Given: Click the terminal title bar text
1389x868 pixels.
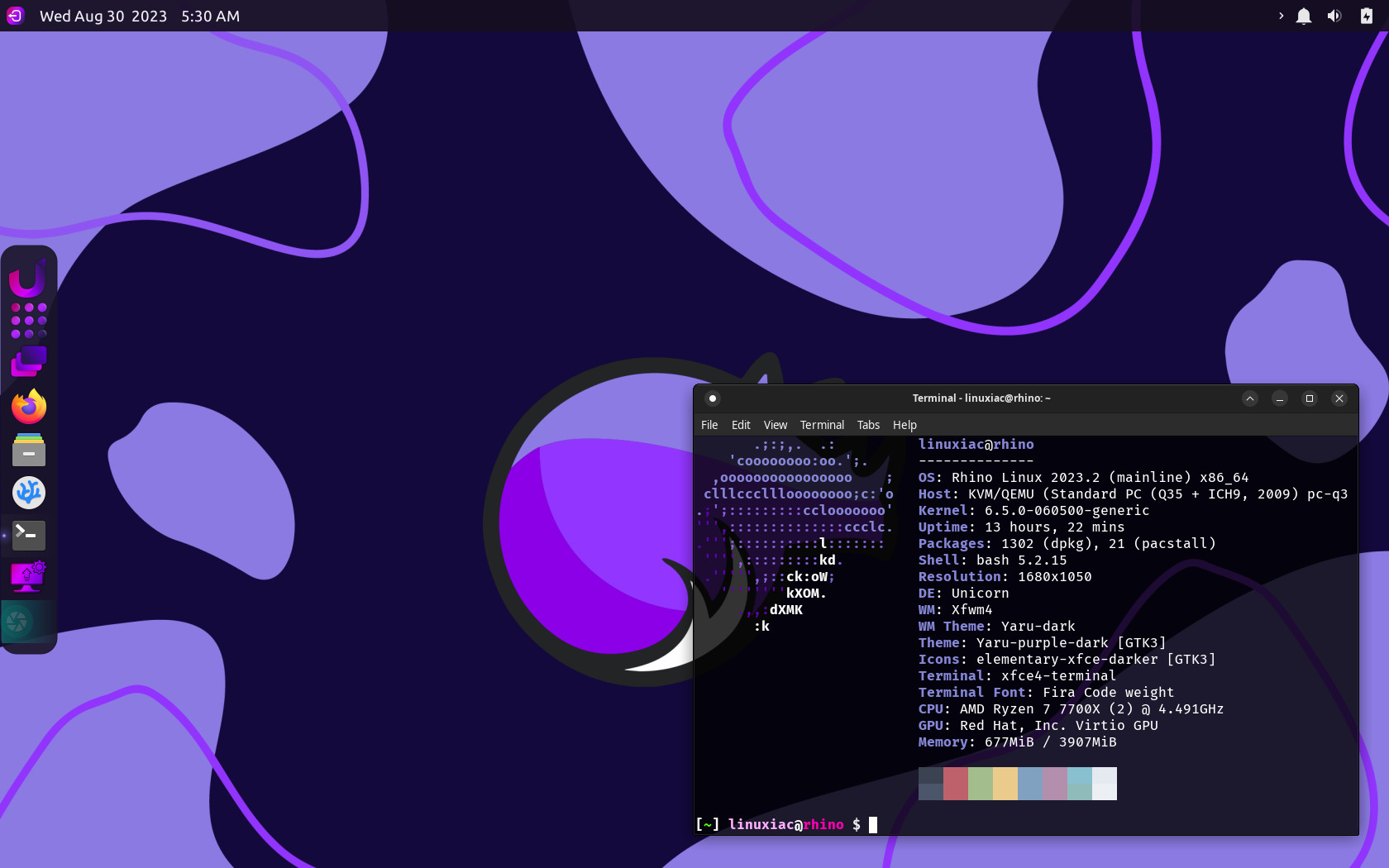Looking at the screenshot, I should 981,398.
